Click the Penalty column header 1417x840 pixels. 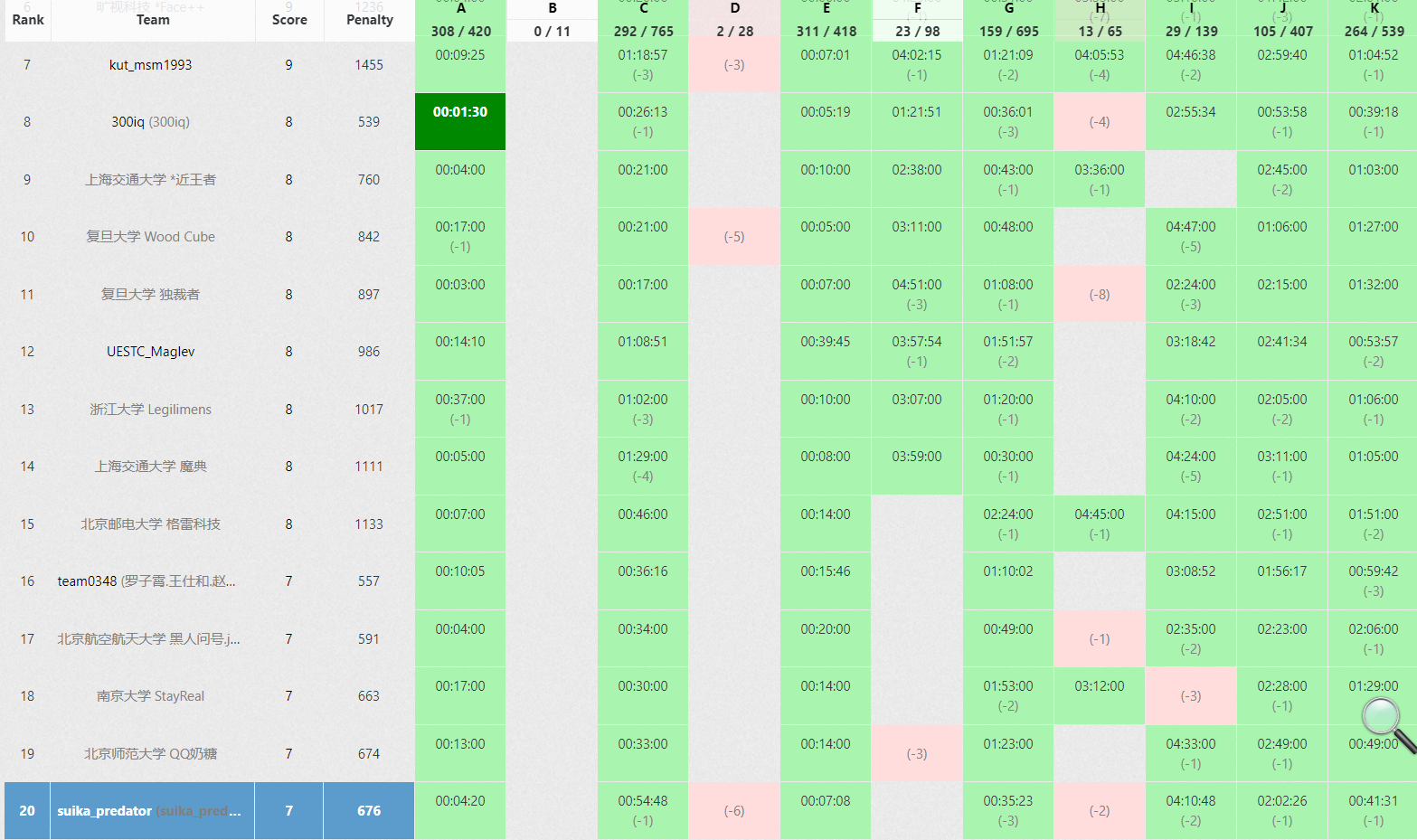click(x=370, y=20)
